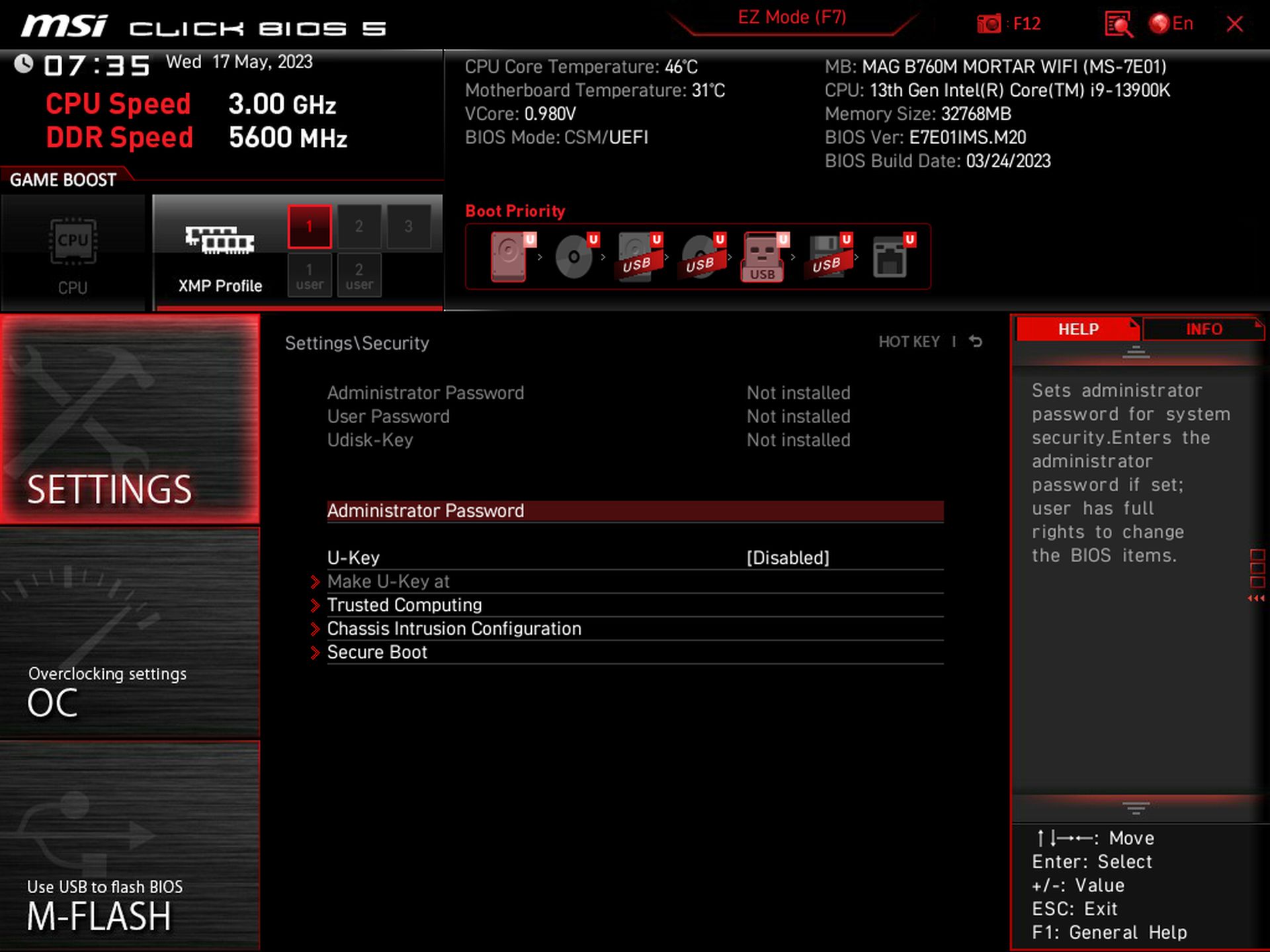Screen dimensions: 1270x952
Task: Click the red arrow beside Secure Boot
Action: point(316,653)
